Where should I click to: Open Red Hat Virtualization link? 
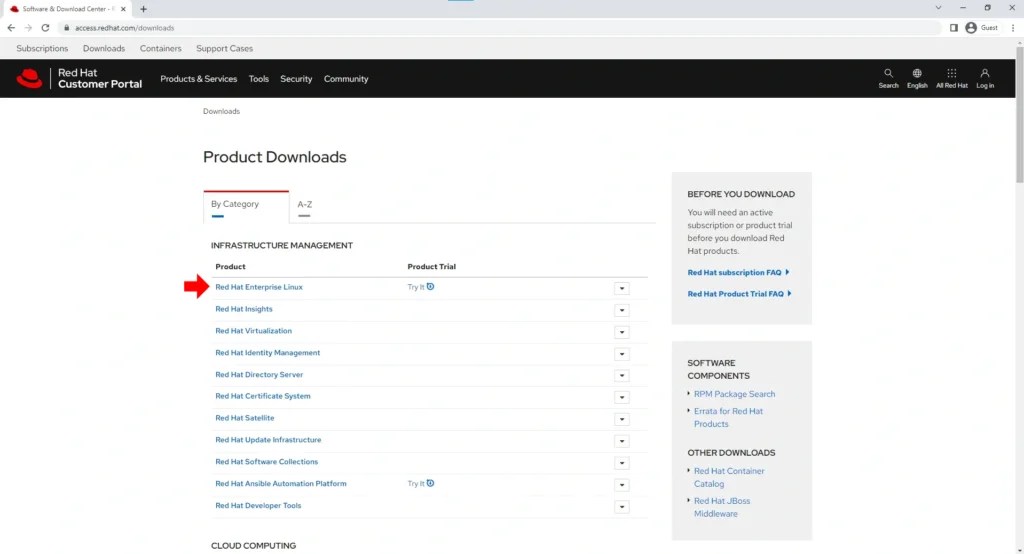point(253,331)
